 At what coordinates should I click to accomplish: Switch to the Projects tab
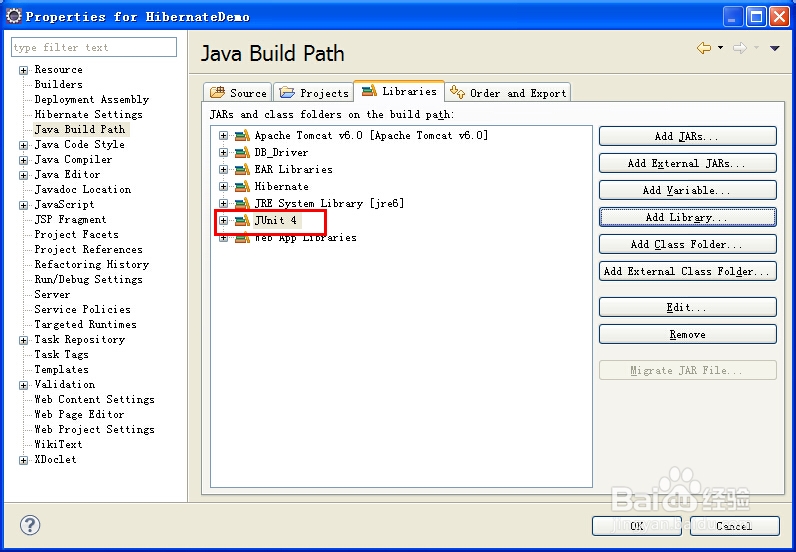click(314, 93)
